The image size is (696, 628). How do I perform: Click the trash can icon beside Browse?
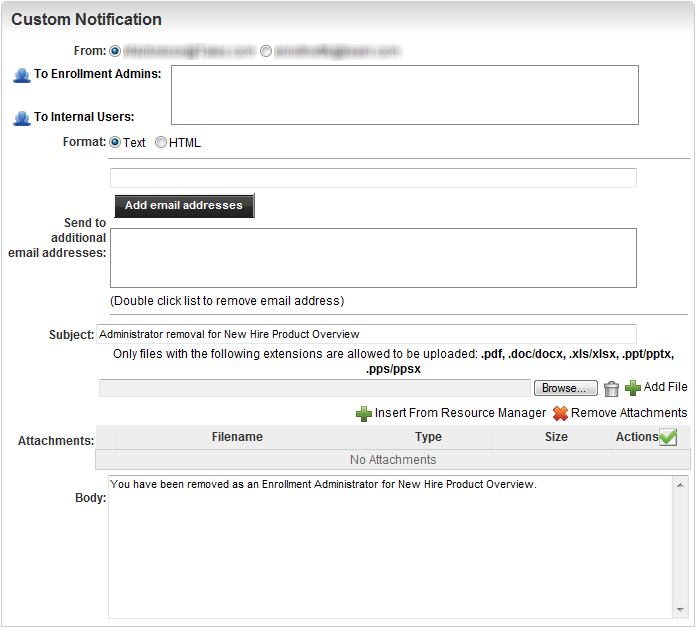[612, 388]
